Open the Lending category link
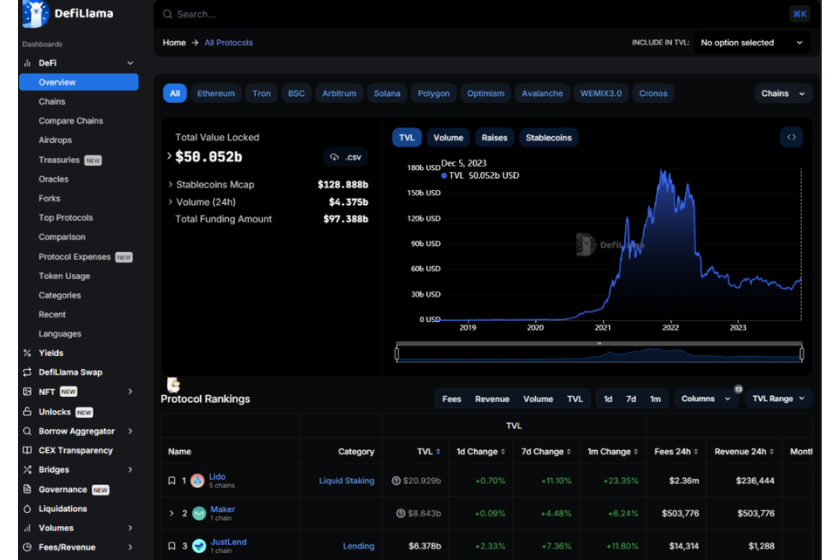The width and height of the screenshot is (840, 560). pos(358,546)
